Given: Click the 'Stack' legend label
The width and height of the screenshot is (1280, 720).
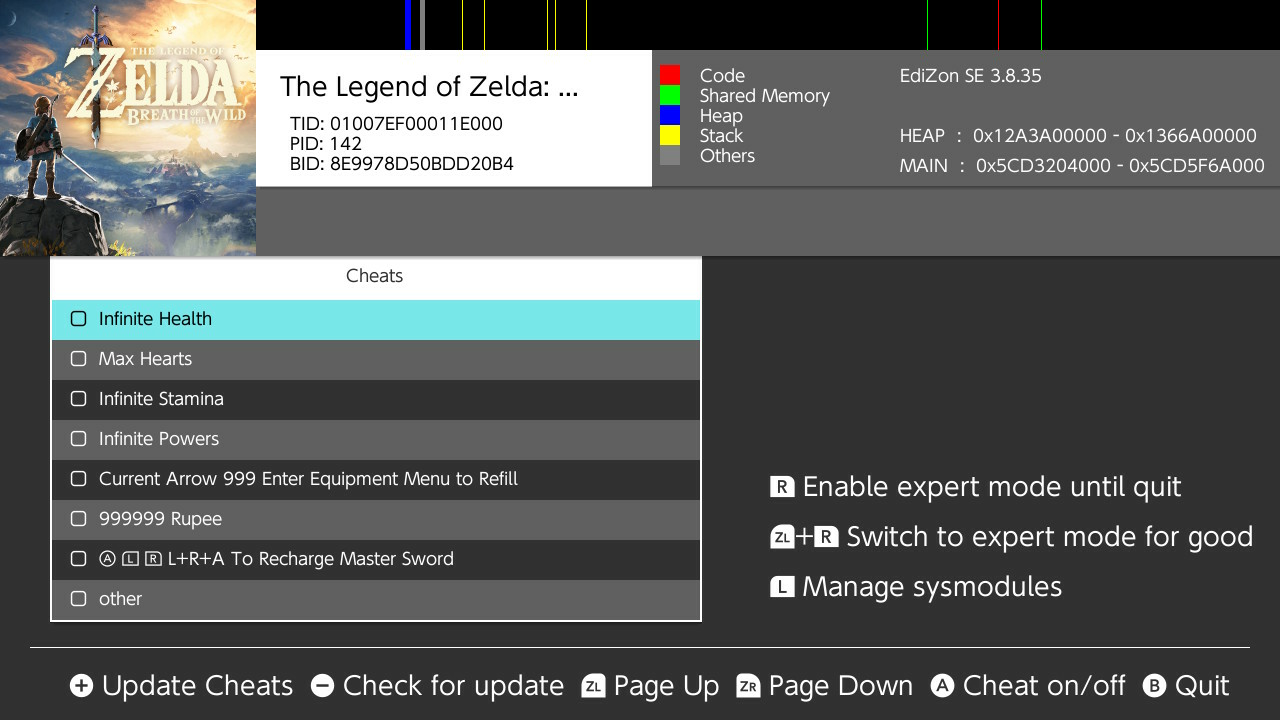Looking at the screenshot, I should click(721, 136).
